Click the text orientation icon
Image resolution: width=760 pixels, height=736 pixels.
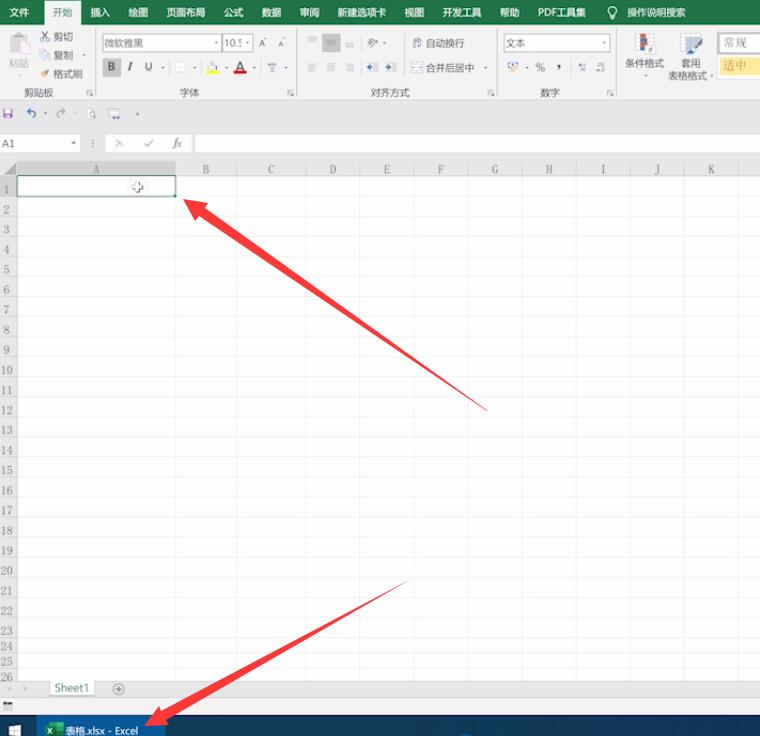372,43
